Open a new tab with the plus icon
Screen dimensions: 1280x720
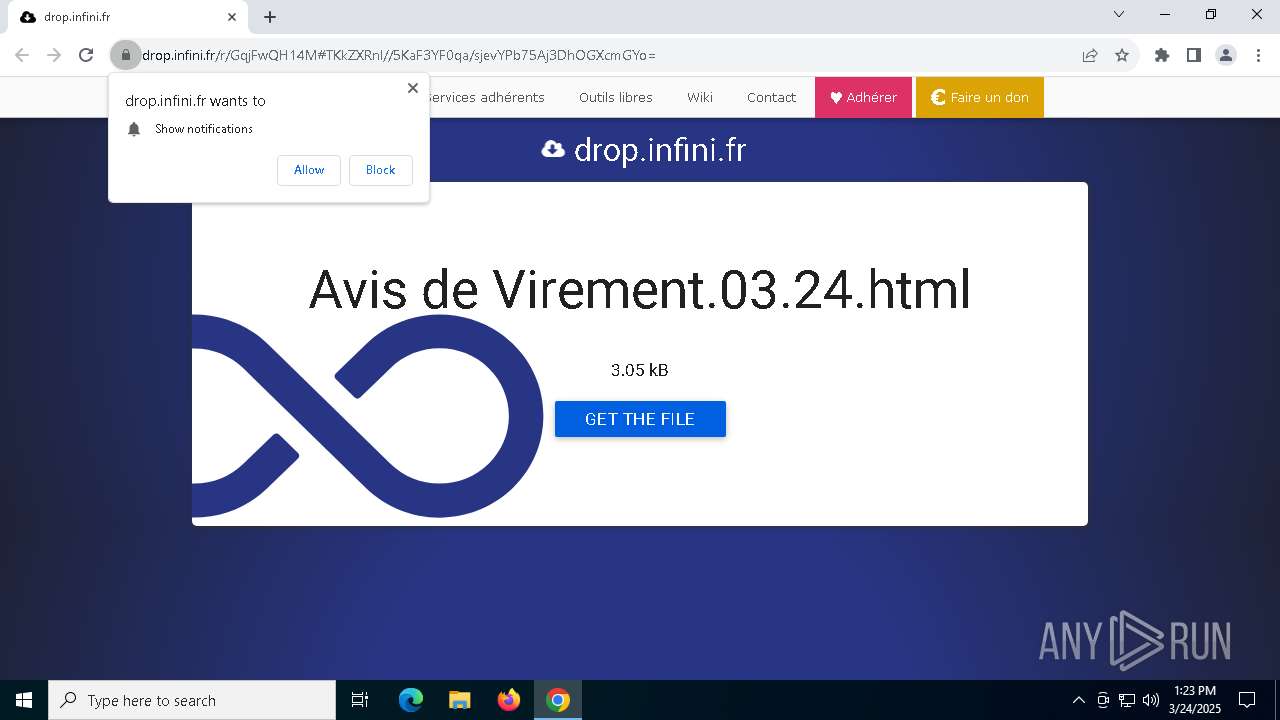point(270,17)
